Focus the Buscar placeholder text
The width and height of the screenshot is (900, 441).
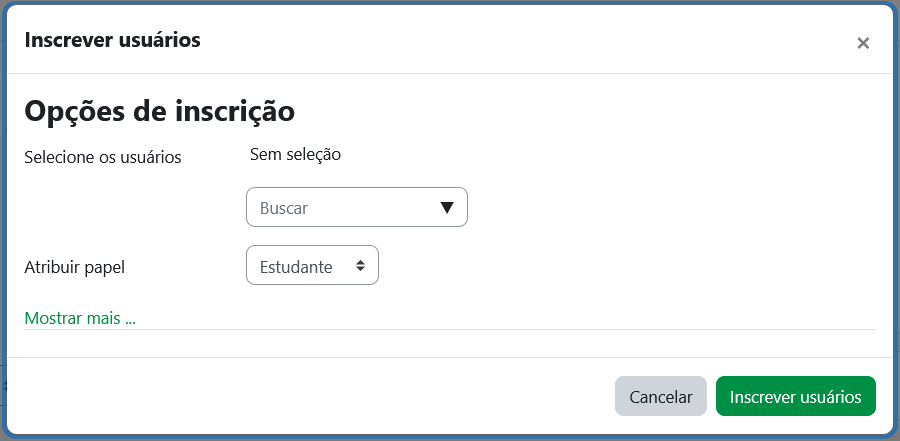pyautogui.click(x=284, y=208)
